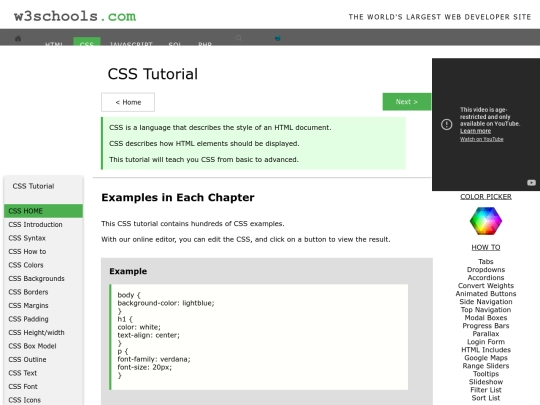The image size is (540, 405).
Task: Click the exclamation warning icon in video
Action: (x=447, y=124)
